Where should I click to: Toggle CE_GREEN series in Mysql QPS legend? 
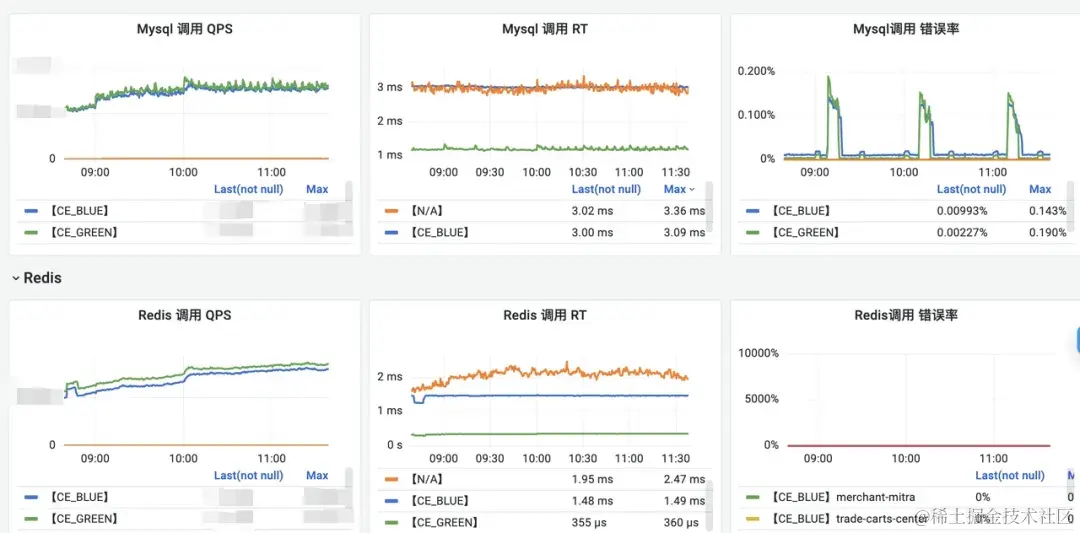tap(83, 233)
